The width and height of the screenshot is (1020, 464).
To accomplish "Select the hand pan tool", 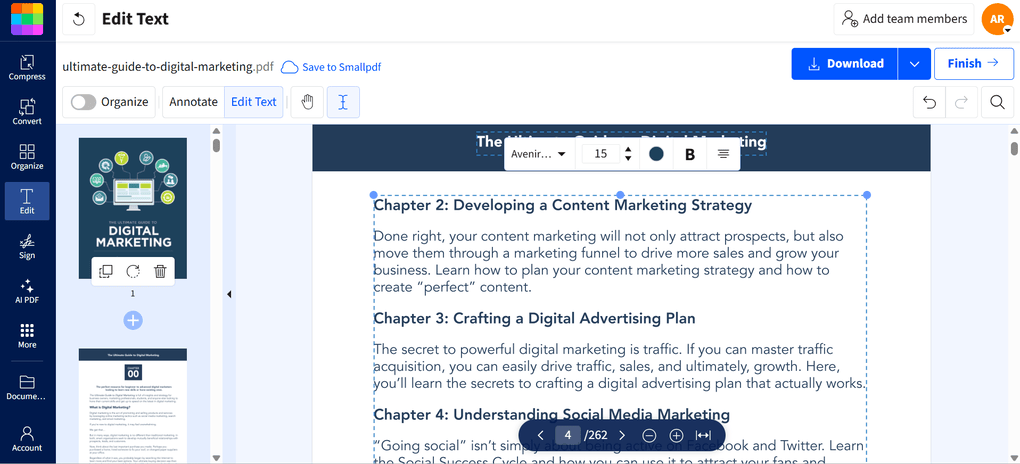I will coord(308,102).
